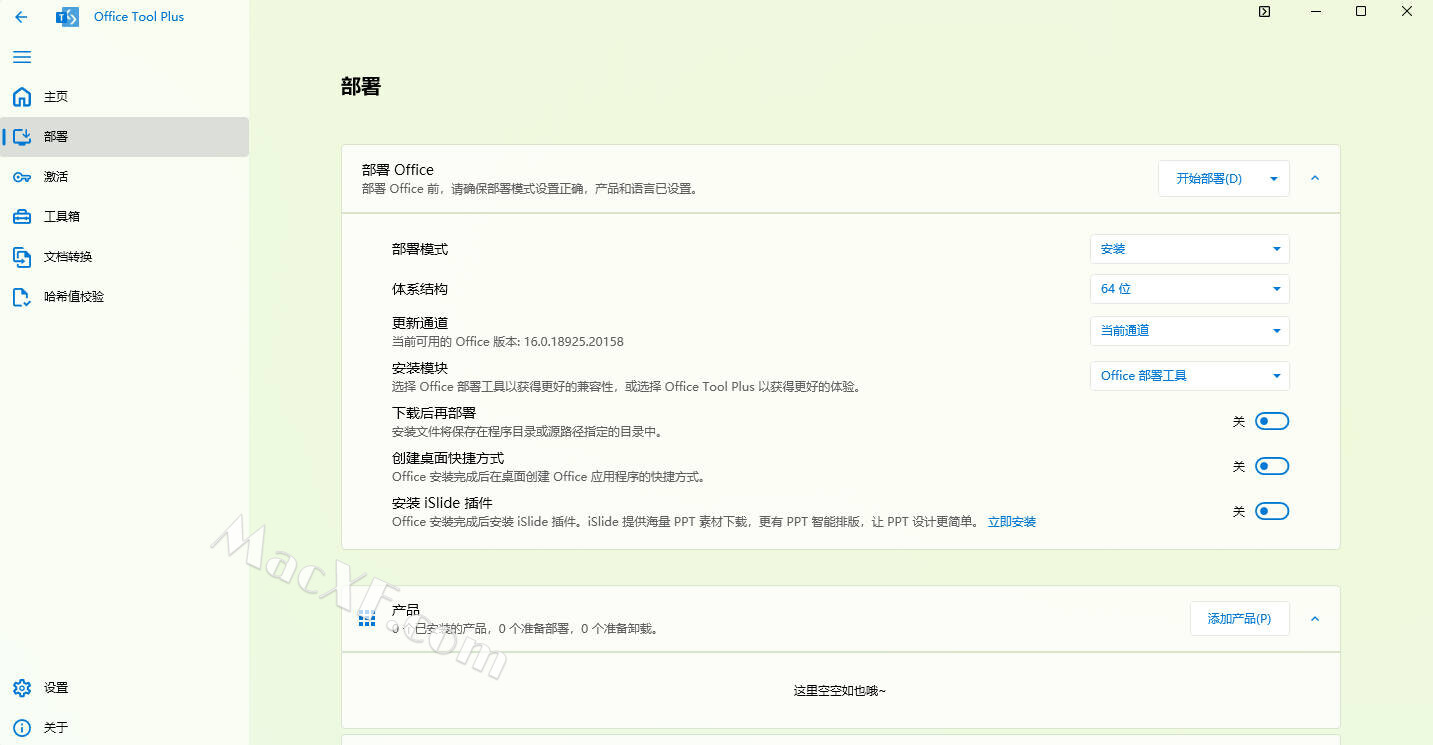Image resolution: width=1433 pixels, height=745 pixels.
Task: Collapse the 部署 Office section chevron
Action: click(1315, 179)
